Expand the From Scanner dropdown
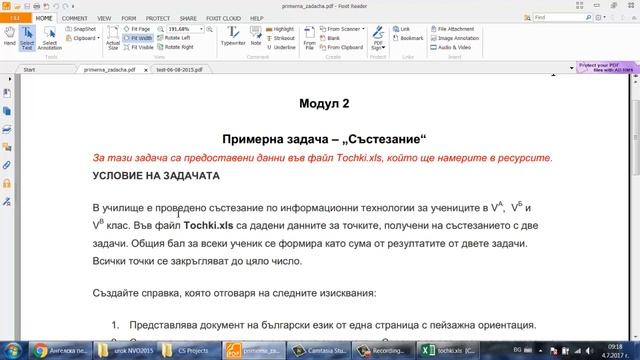 (x=363, y=29)
